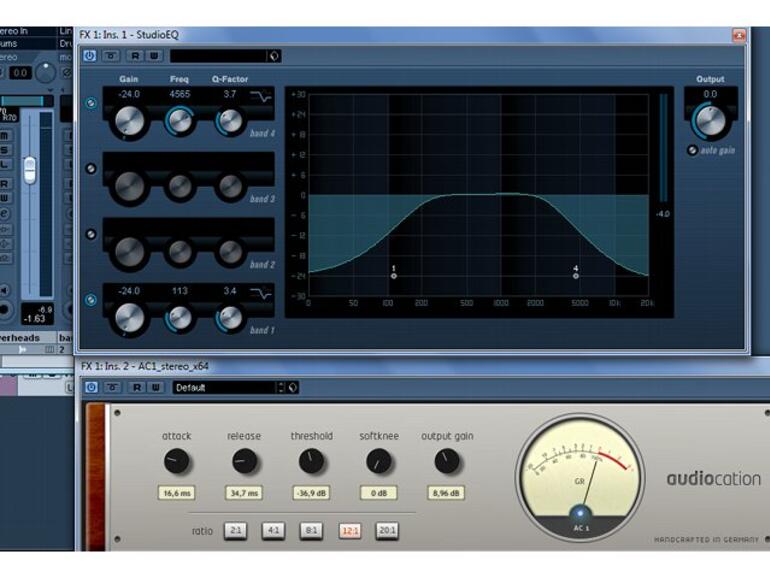Click band 1 filter type icon
Screen dimensions: 770x578
(260, 293)
